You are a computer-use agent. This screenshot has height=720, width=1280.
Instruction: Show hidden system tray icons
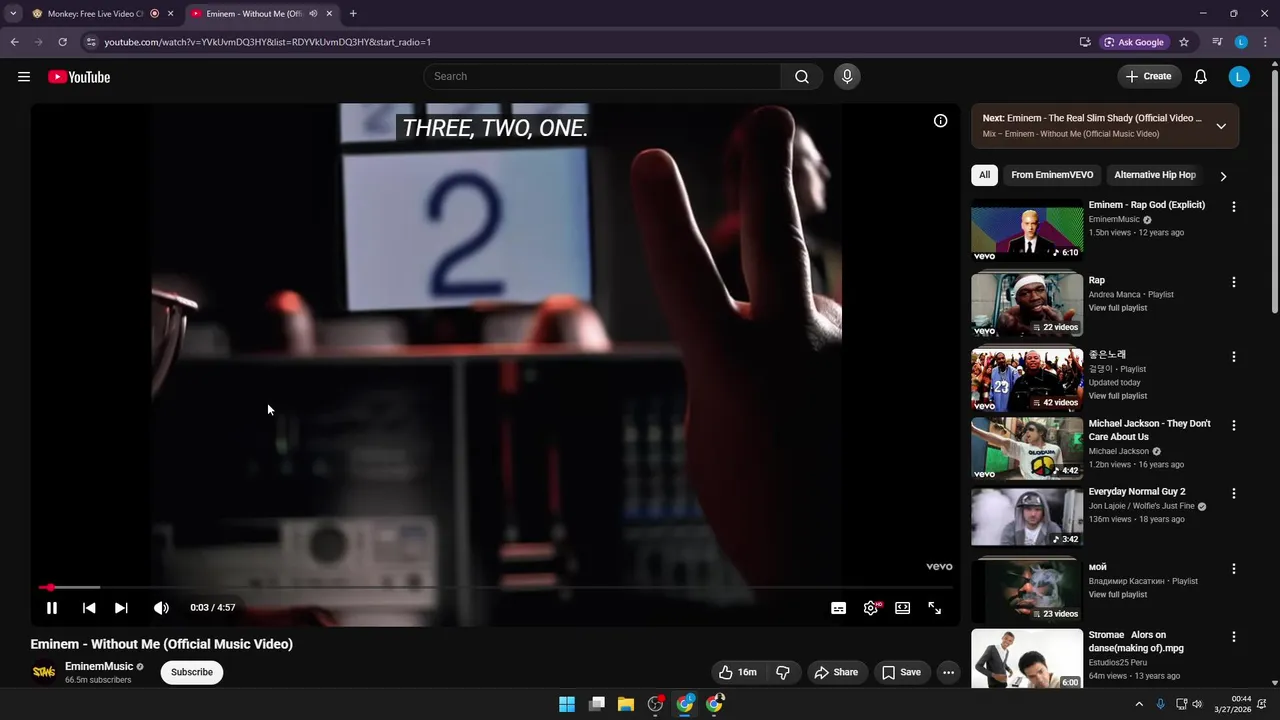[x=1139, y=704]
